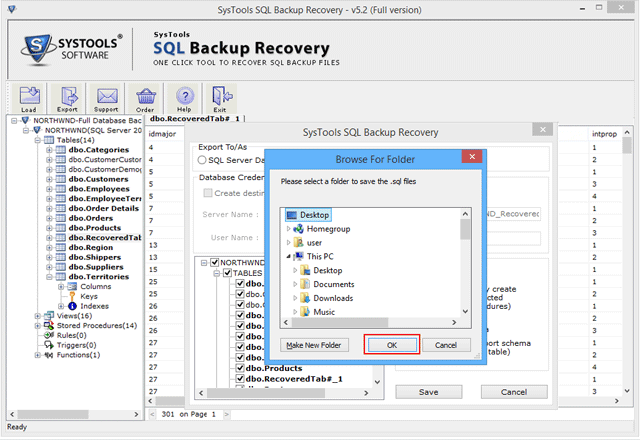Click the Keys key icon under dbo.Territories

[x=72, y=296]
